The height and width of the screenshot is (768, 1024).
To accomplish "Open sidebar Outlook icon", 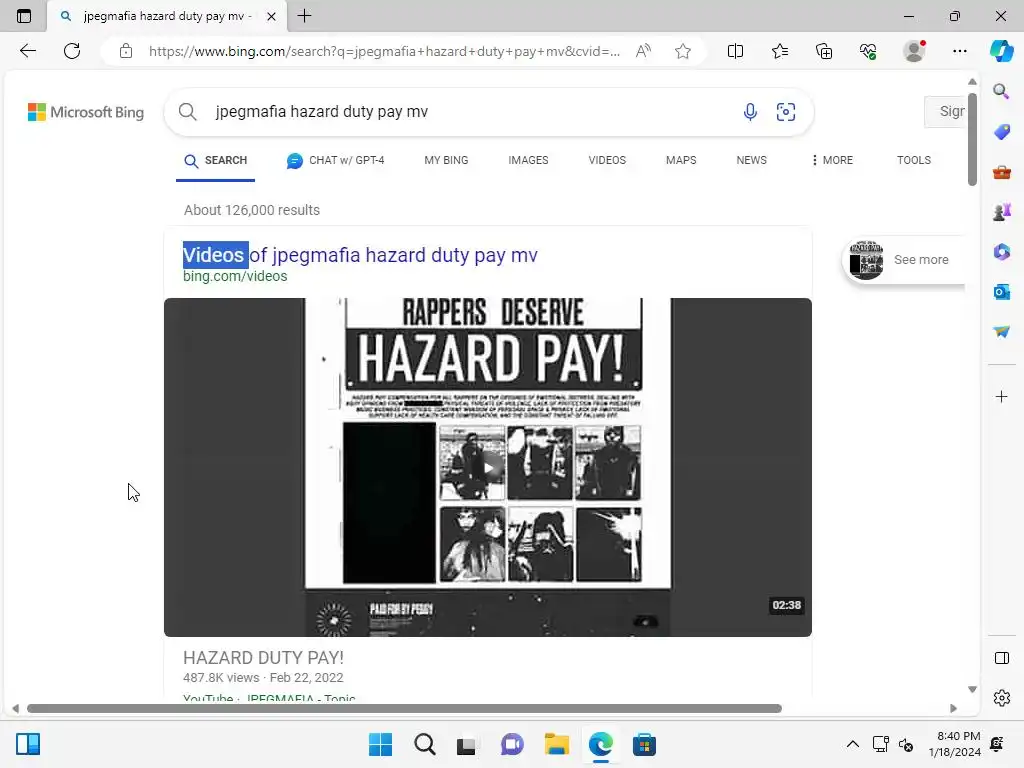I will pyautogui.click(x=1001, y=292).
